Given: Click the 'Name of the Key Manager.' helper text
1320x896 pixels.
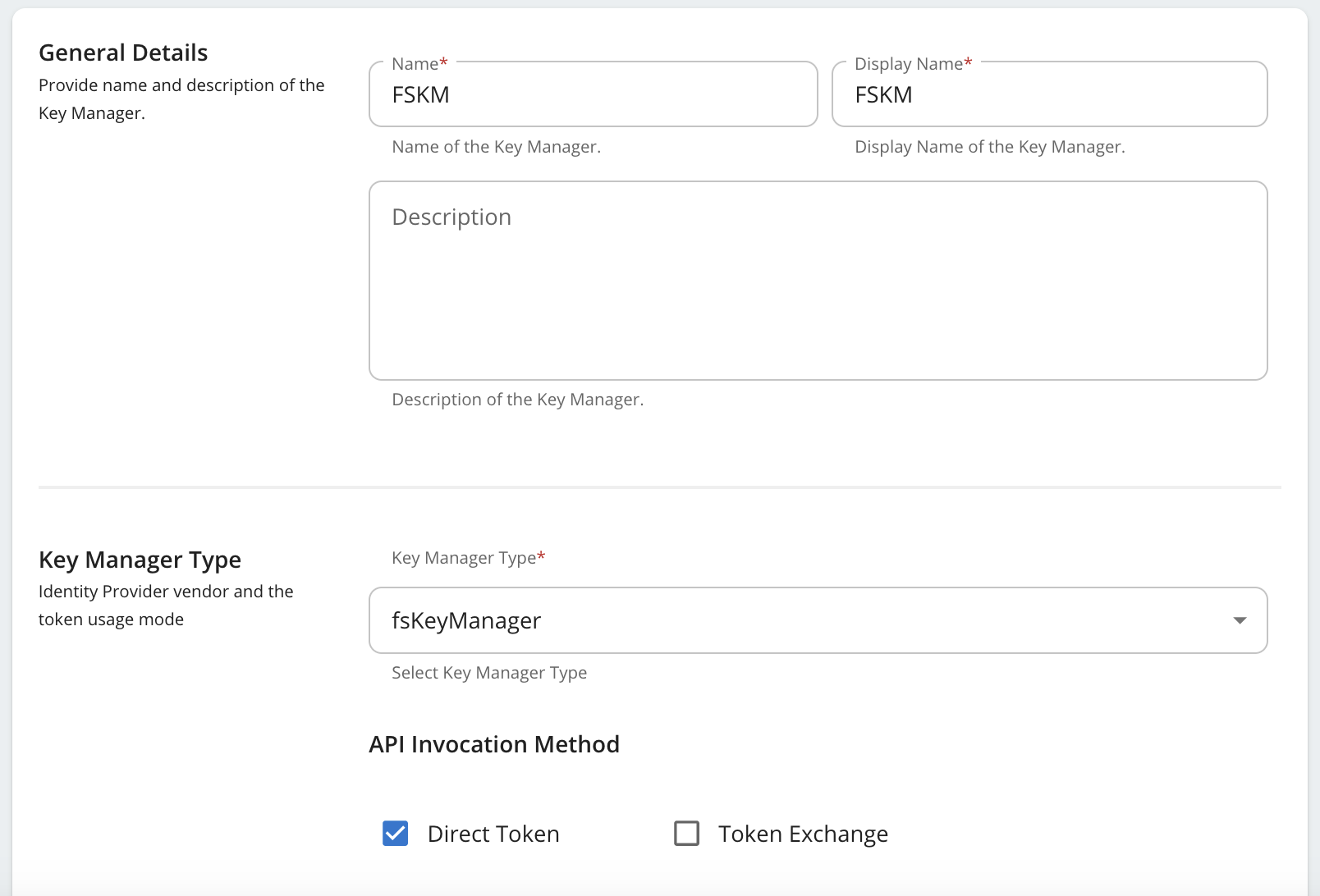Looking at the screenshot, I should tap(496, 147).
